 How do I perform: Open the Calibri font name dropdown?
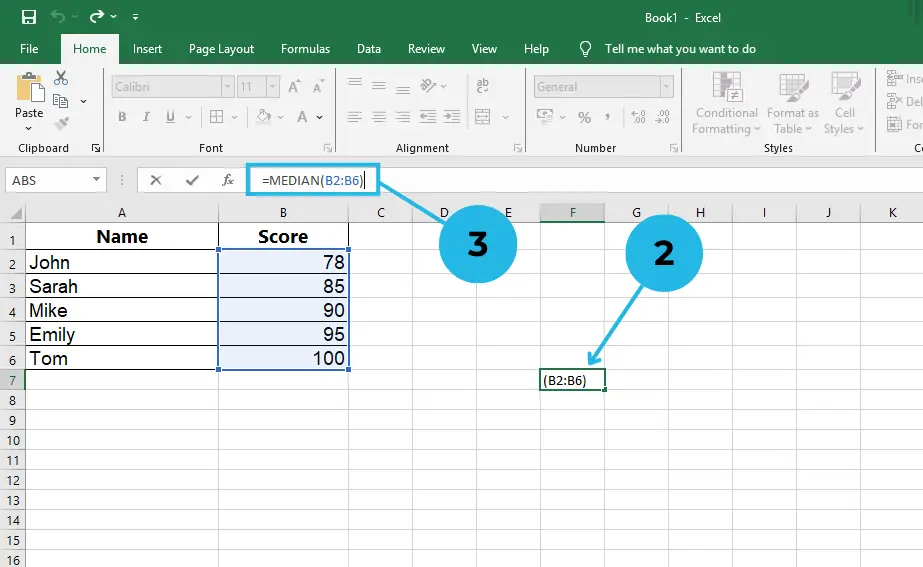pos(227,87)
